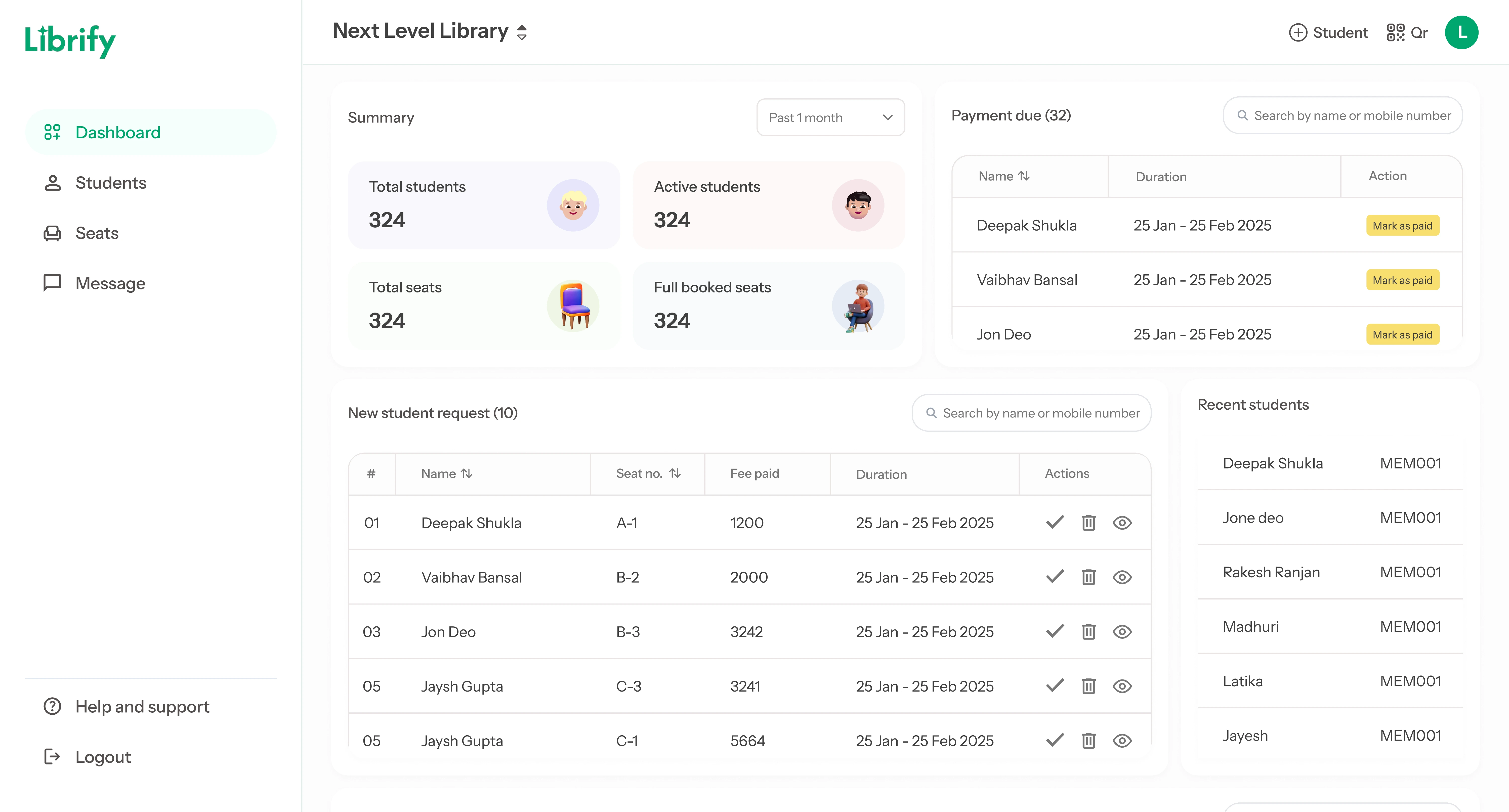Open the Message section
Screen dimensions: 1509x812
click(110, 283)
